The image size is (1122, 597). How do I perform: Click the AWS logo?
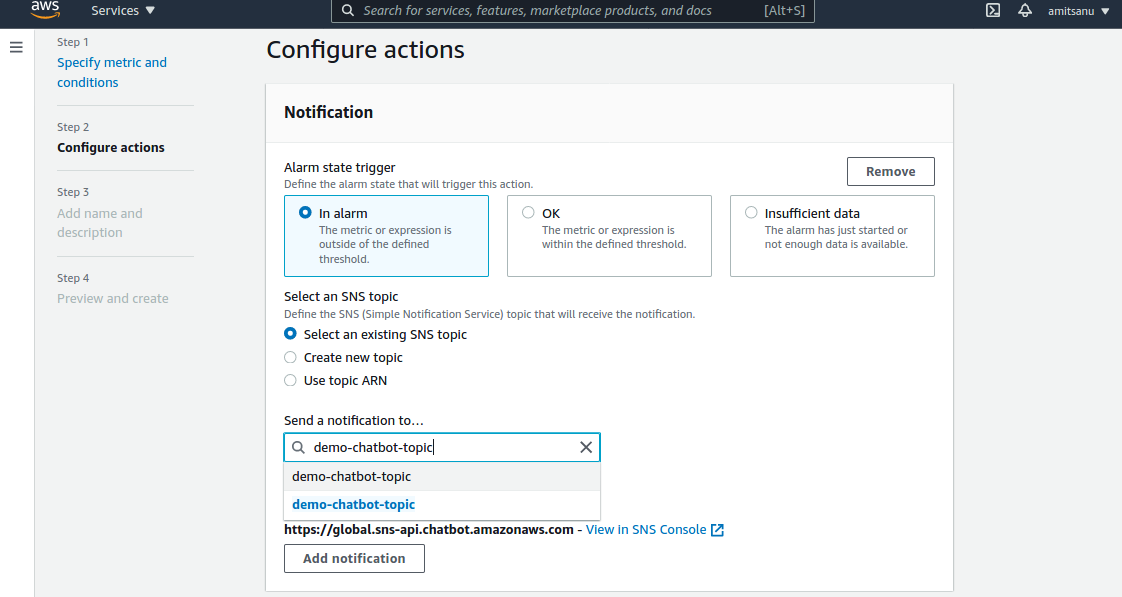tap(45, 9)
